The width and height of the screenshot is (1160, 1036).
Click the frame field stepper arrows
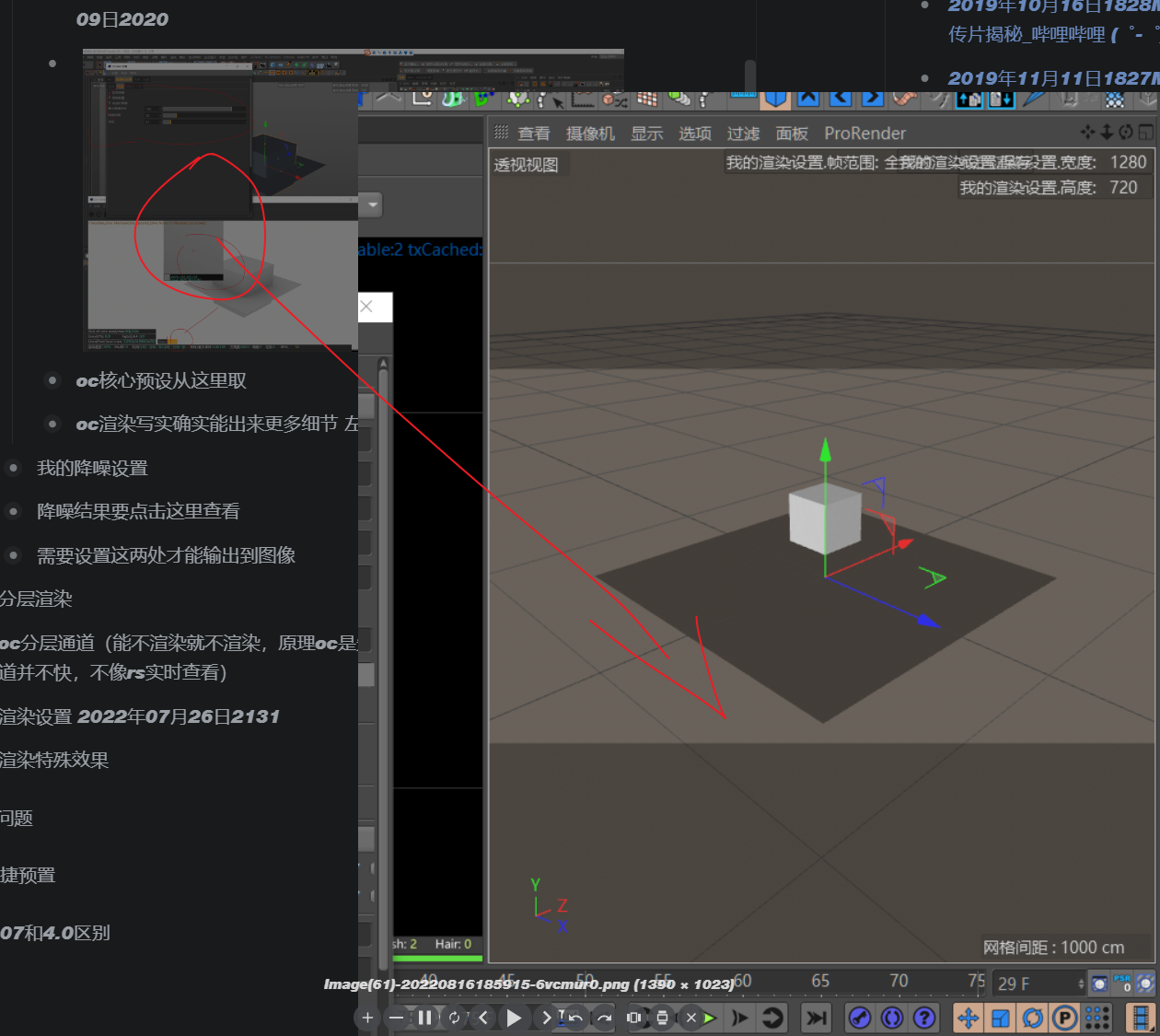click(x=1081, y=984)
